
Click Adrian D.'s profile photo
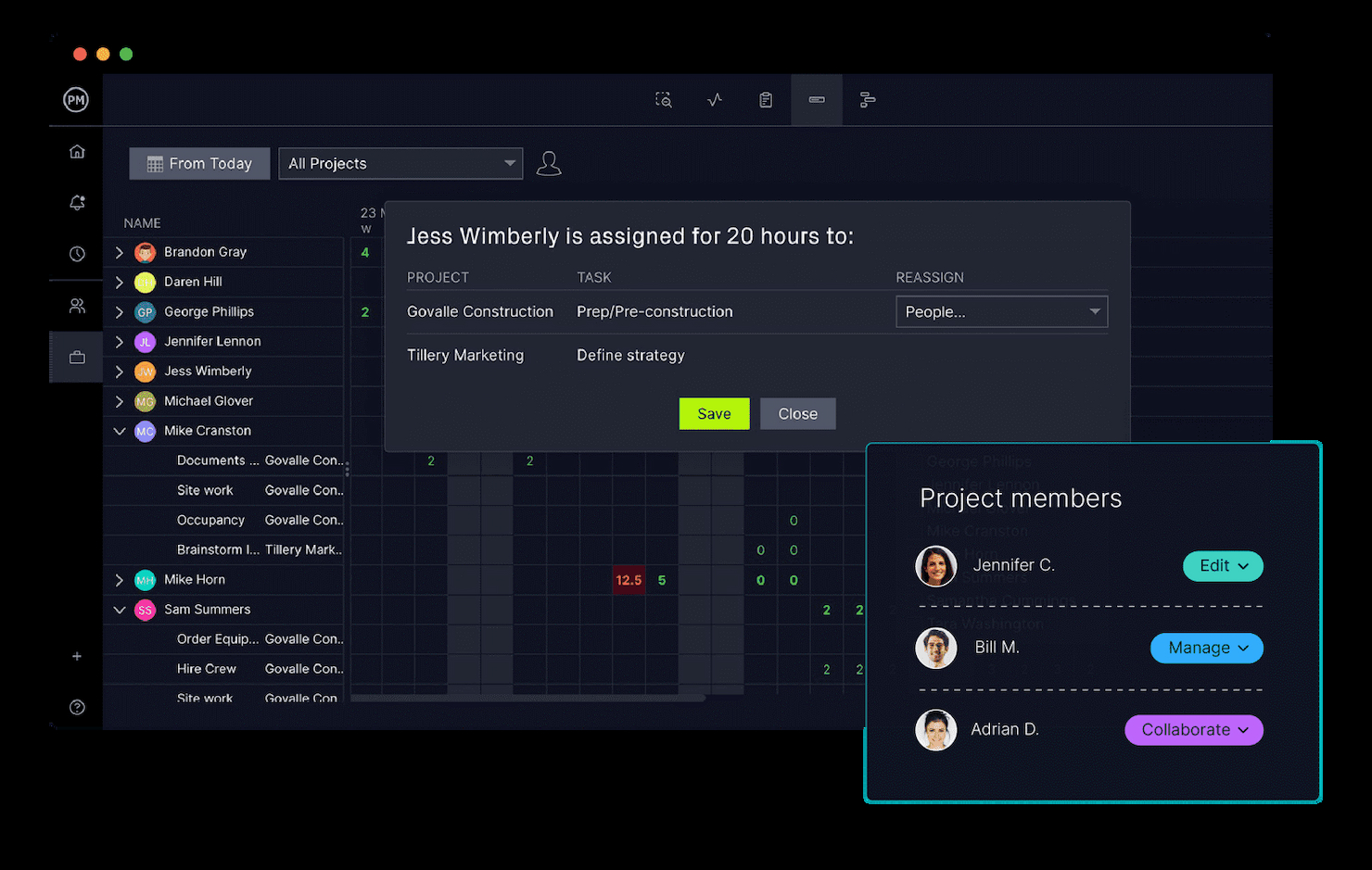pyautogui.click(x=936, y=730)
